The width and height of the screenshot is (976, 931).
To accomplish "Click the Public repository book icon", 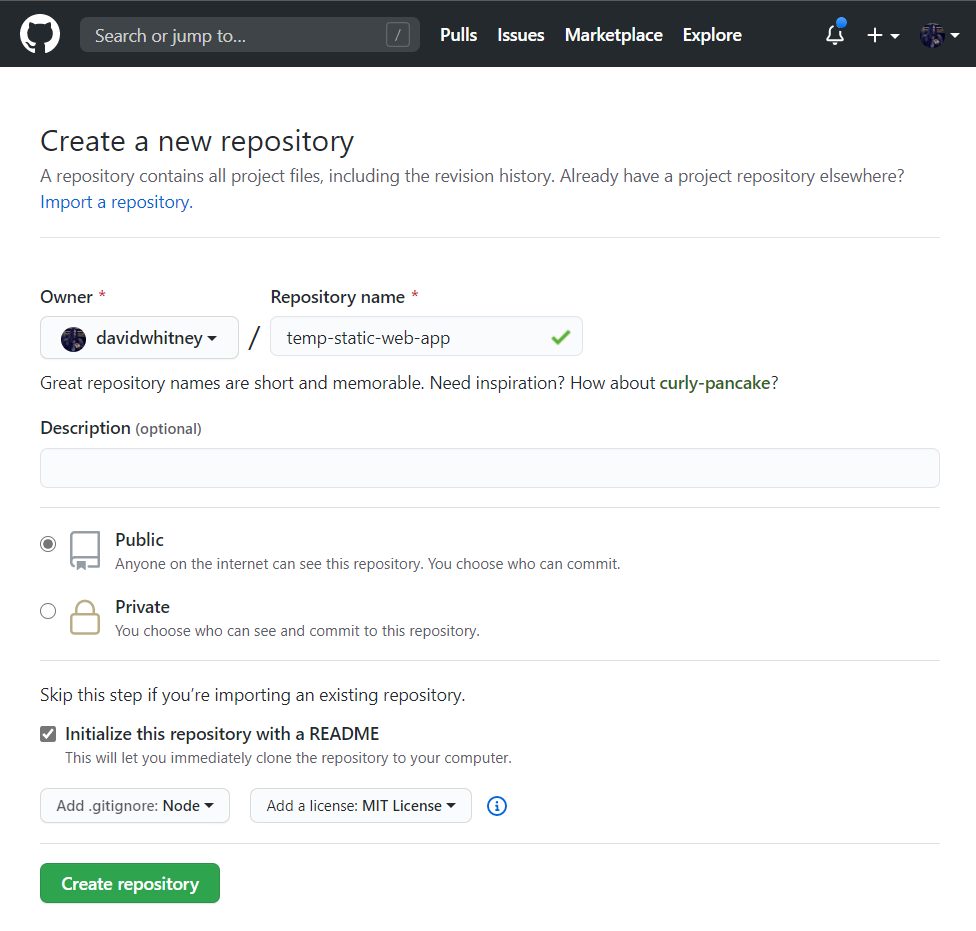I will [85, 550].
